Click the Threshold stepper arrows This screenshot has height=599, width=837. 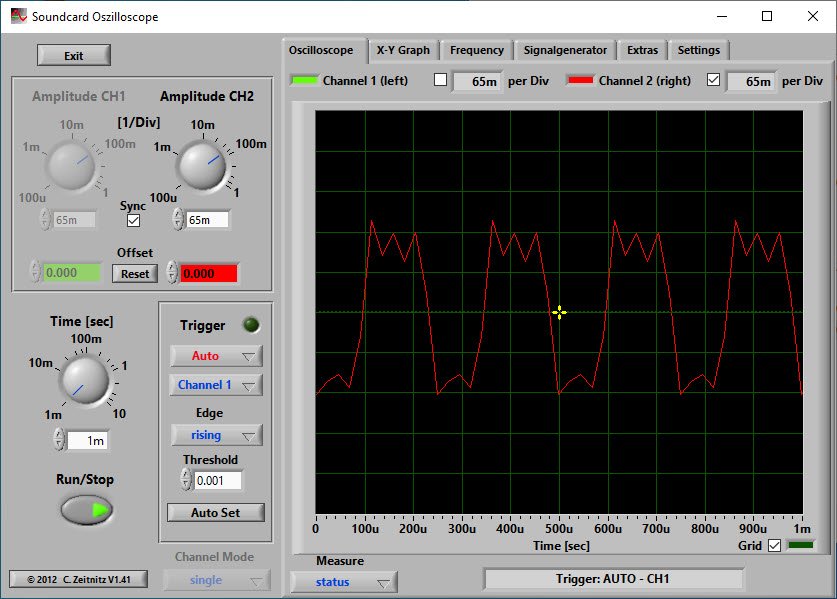186,480
